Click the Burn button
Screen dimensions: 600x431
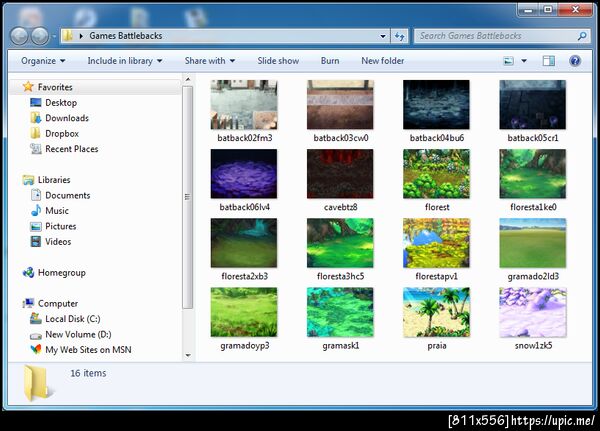[330, 61]
